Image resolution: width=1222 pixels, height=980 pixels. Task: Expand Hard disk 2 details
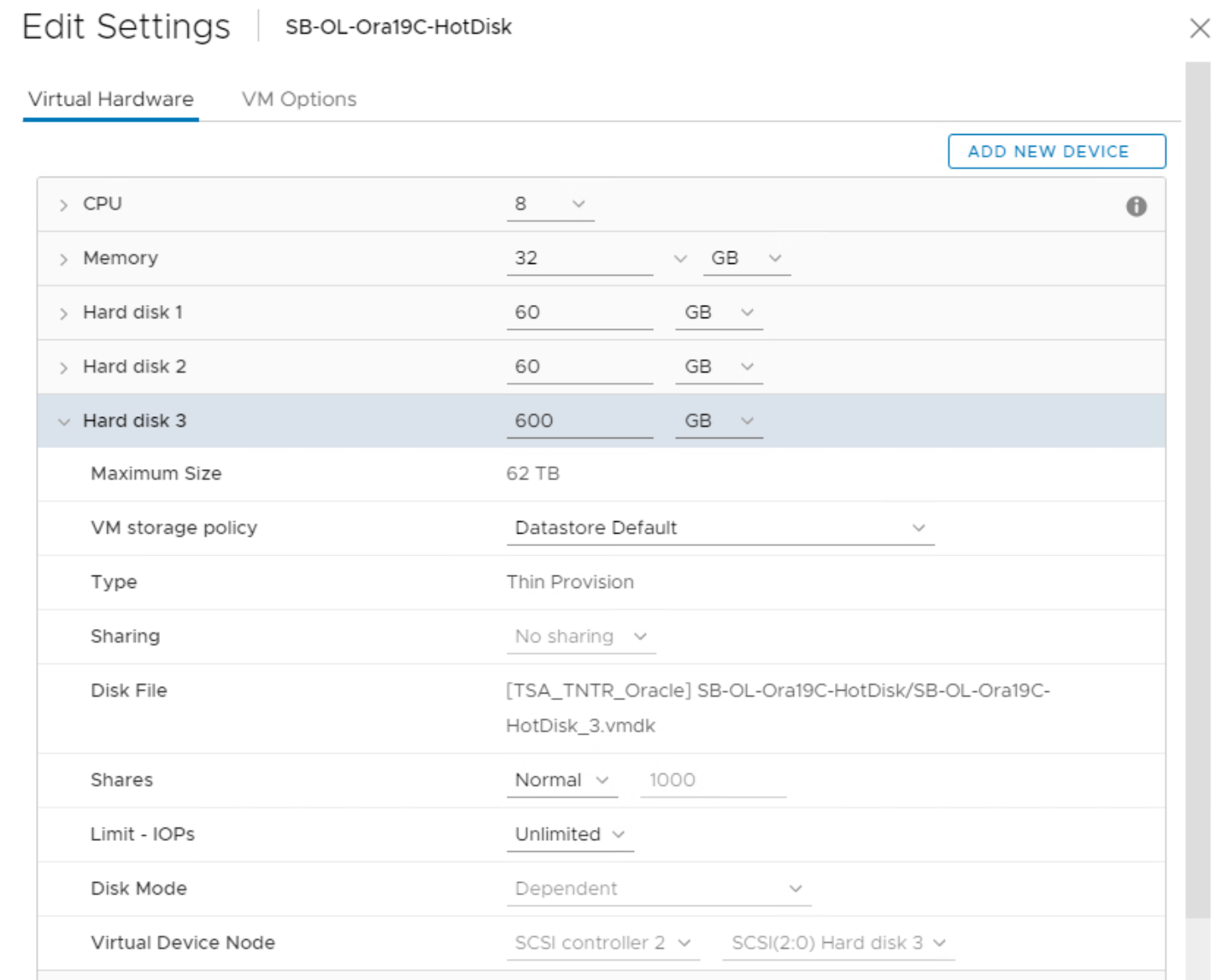tap(64, 368)
